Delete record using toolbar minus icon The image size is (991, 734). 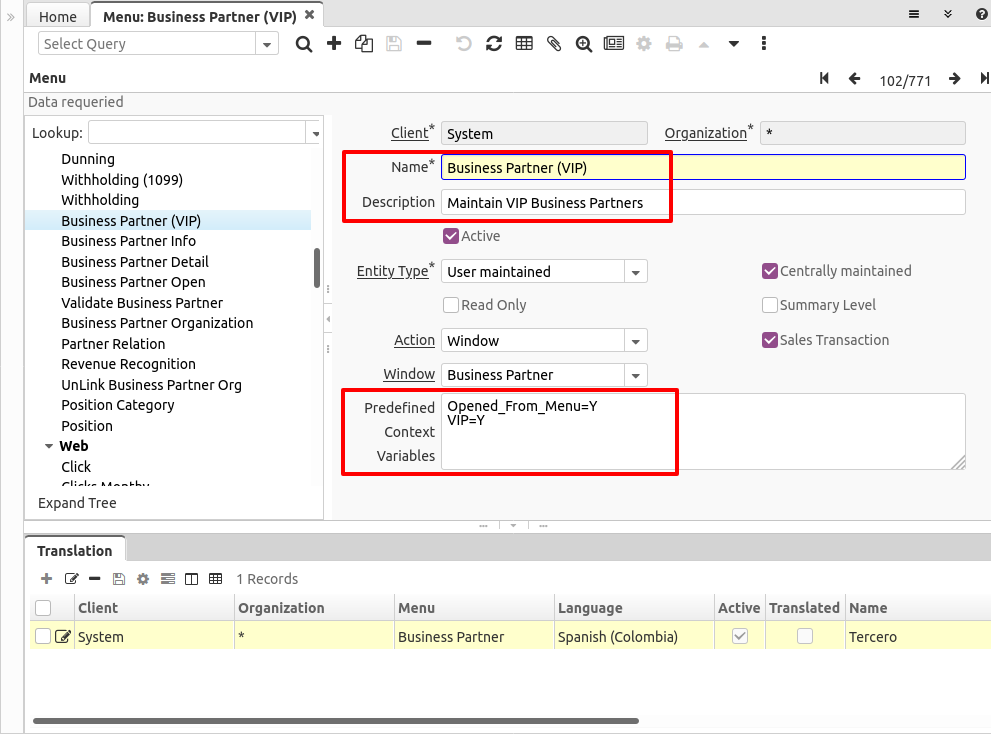424,44
